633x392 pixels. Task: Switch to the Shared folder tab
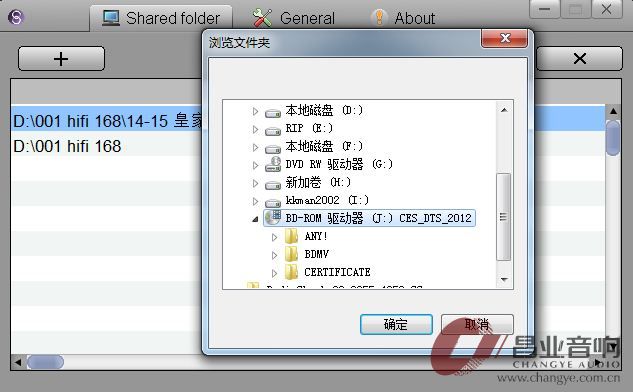tap(161, 18)
